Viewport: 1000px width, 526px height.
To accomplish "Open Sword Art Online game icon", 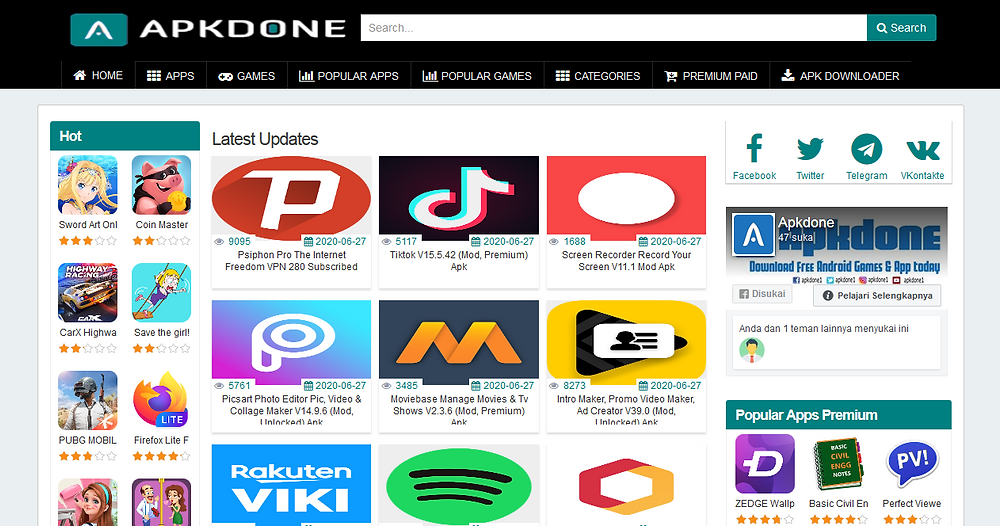I will pos(88,185).
